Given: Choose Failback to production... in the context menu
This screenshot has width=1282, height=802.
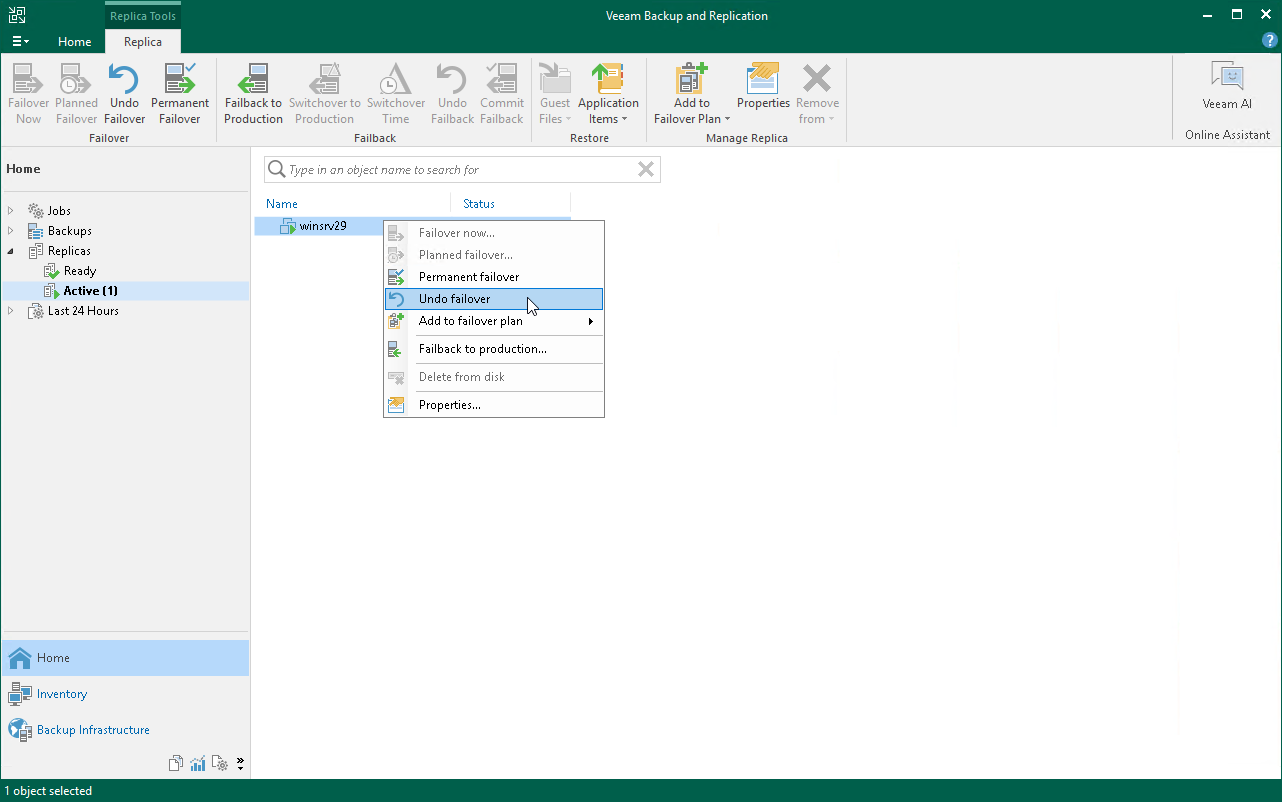Looking at the screenshot, I should [x=494, y=349].
